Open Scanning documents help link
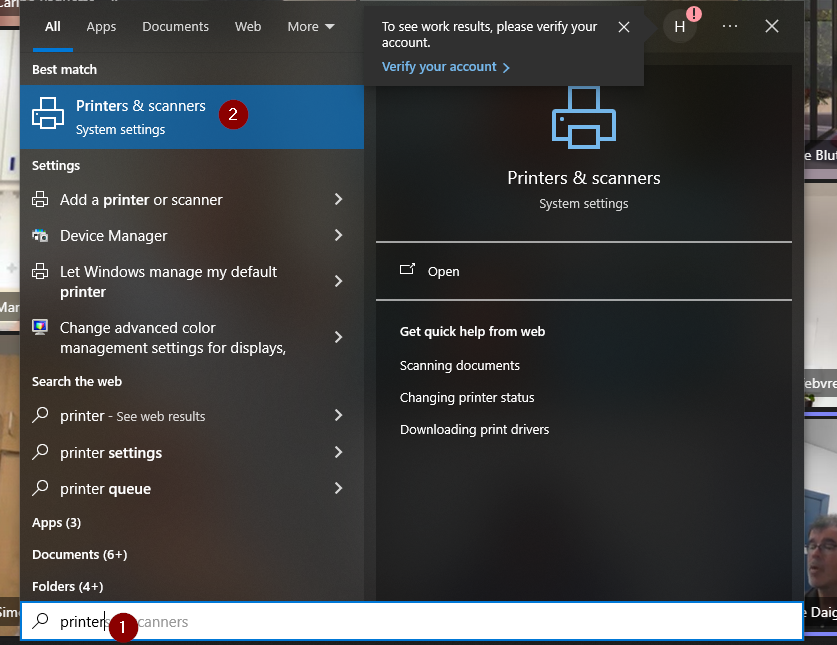This screenshot has height=645, width=837. click(x=460, y=366)
